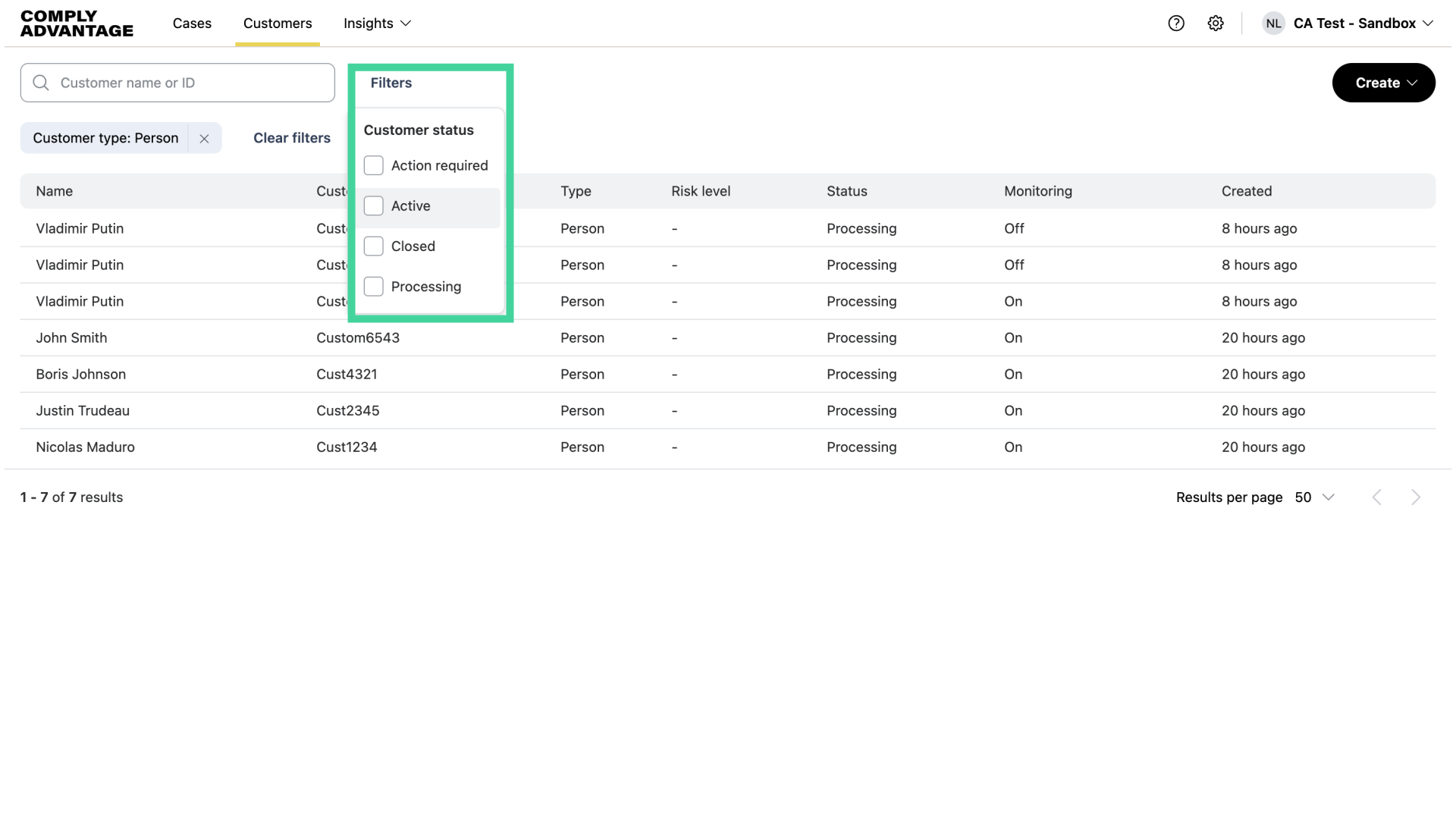1456x819 pixels.
Task: Enable the Processing status checkbox
Action: [373, 287]
